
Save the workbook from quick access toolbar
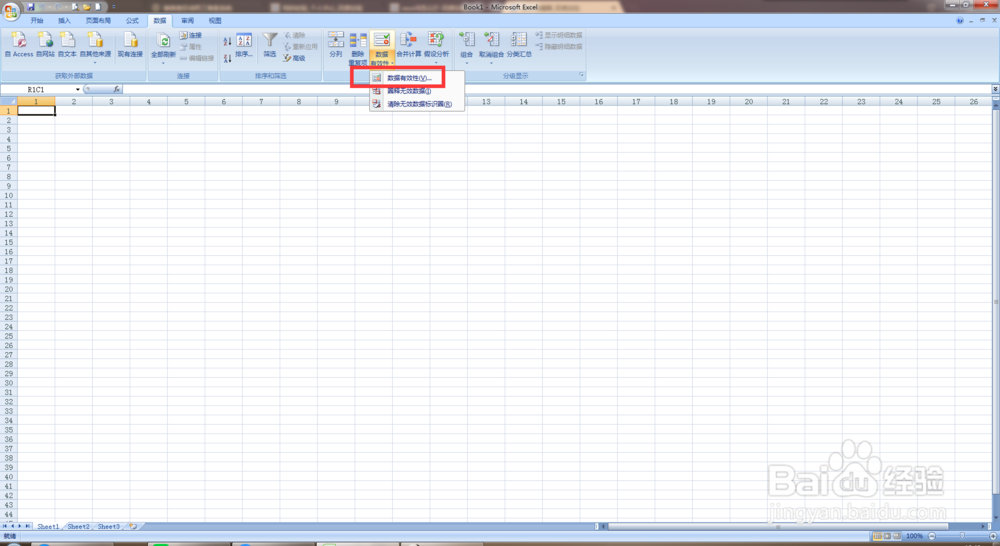pyautogui.click(x=31, y=7)
